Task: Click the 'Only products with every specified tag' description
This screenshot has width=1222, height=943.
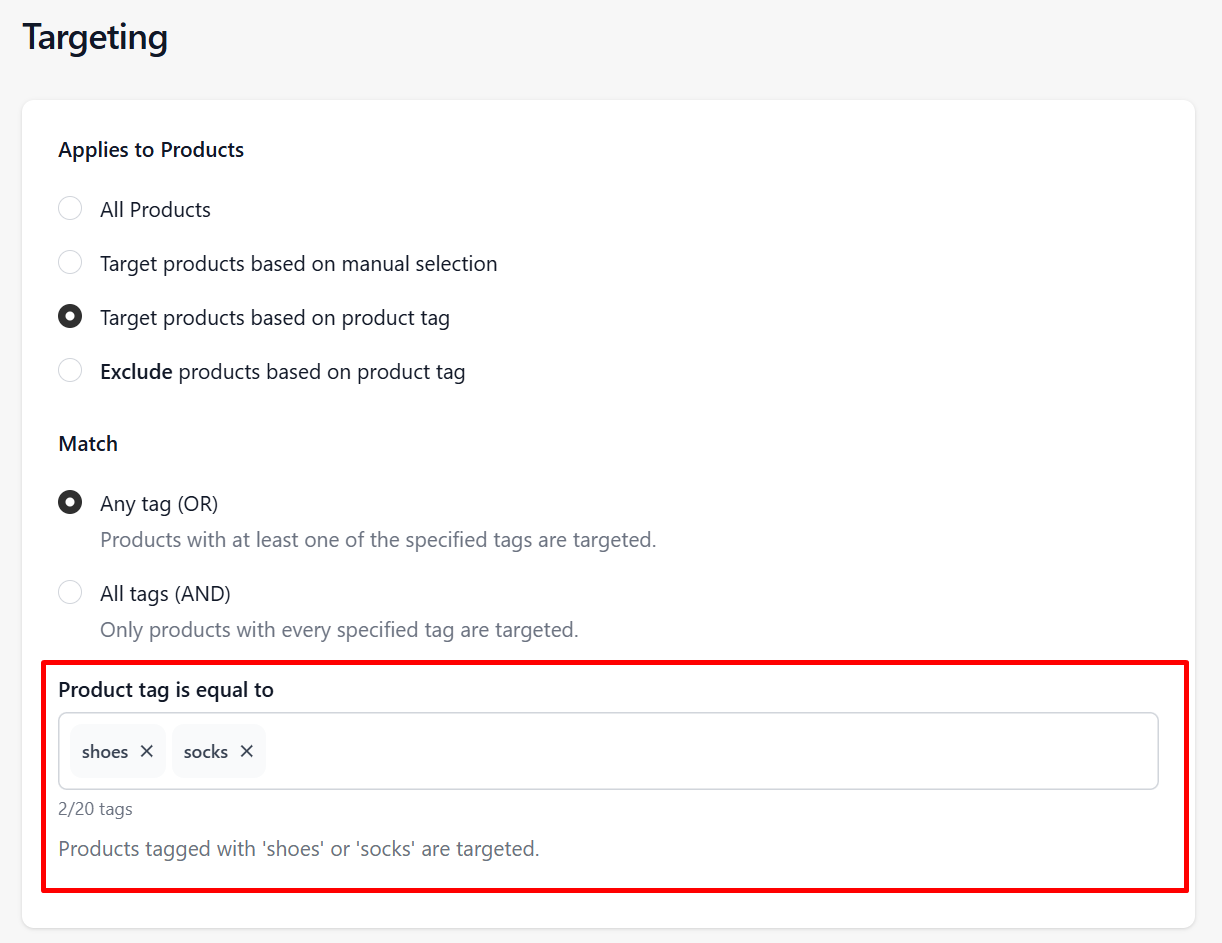Action: [x=339, y=630]
